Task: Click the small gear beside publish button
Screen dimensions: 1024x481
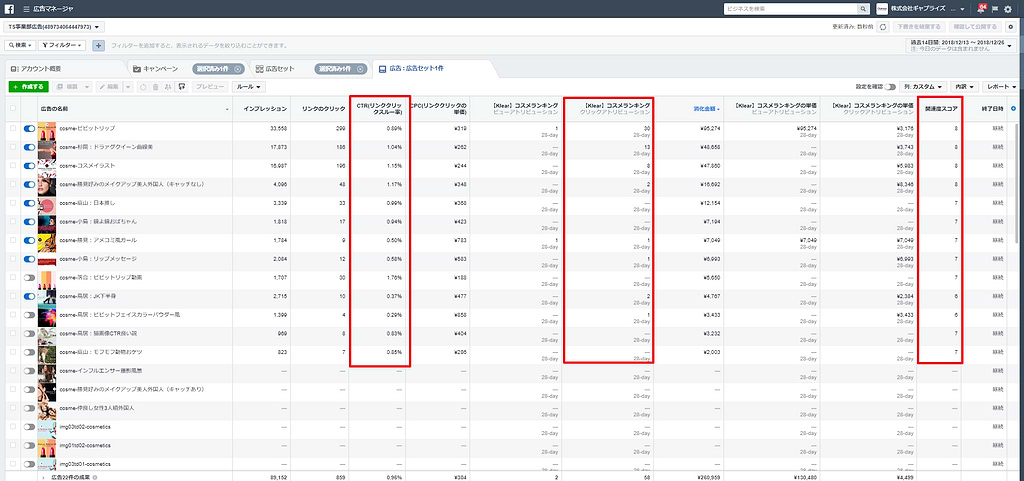Action: (1011, 27)
